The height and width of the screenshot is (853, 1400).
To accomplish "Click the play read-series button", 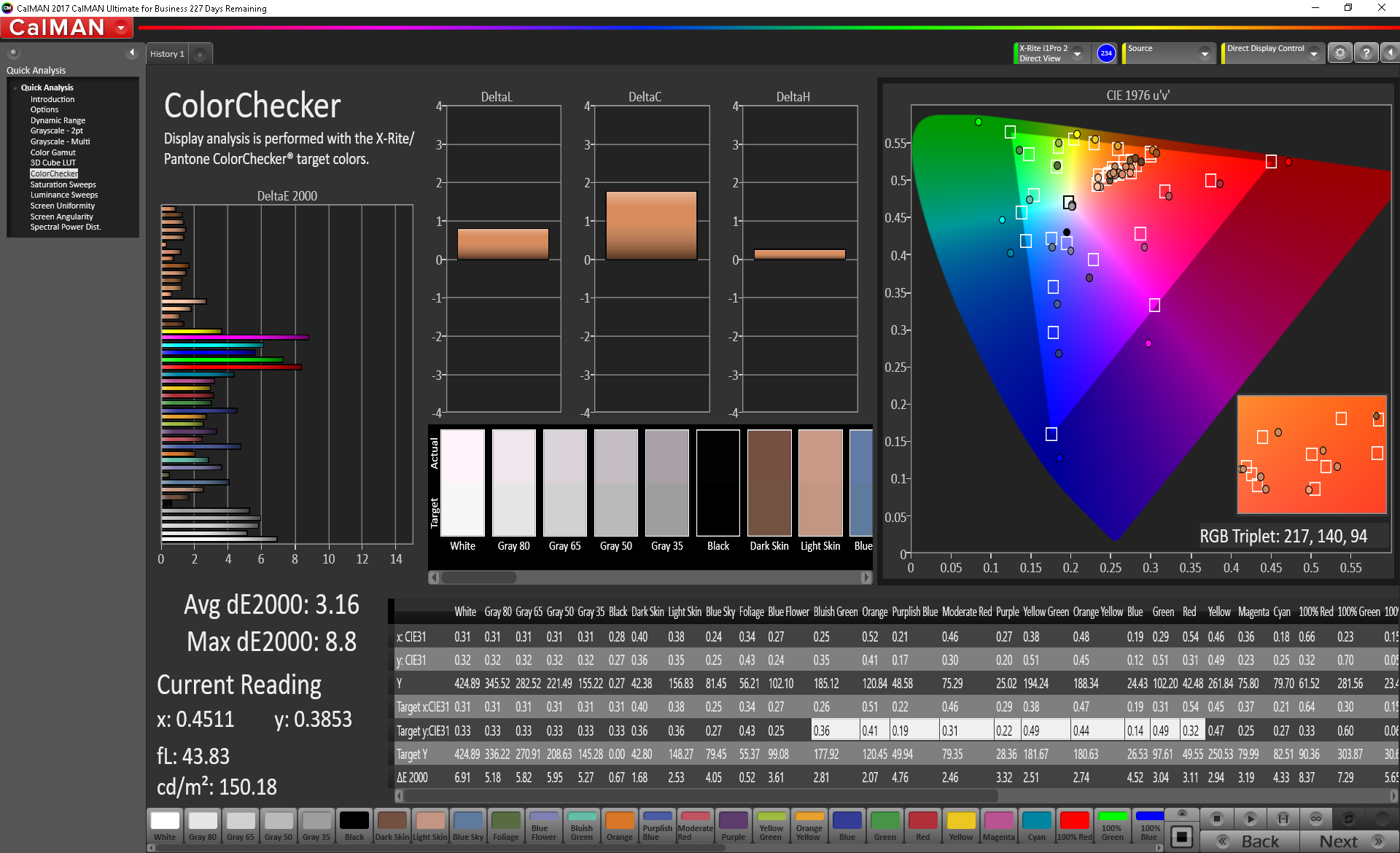I will (1250, 818).
